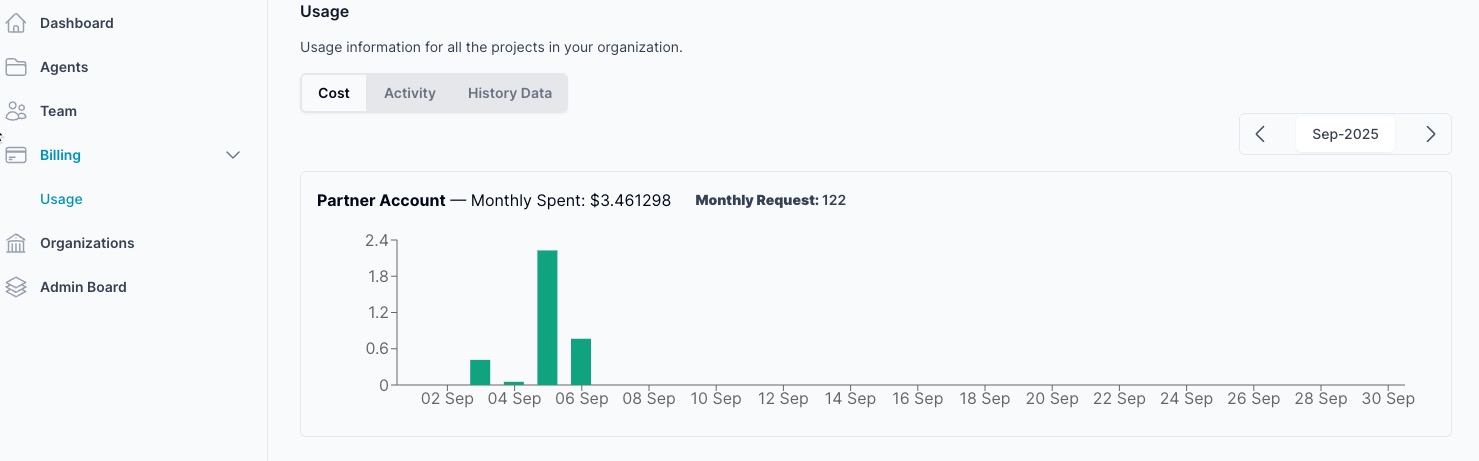This screenshot has width=1479, height=461.
Task: Go to next month with right arrow
Action: [1431, 134]
